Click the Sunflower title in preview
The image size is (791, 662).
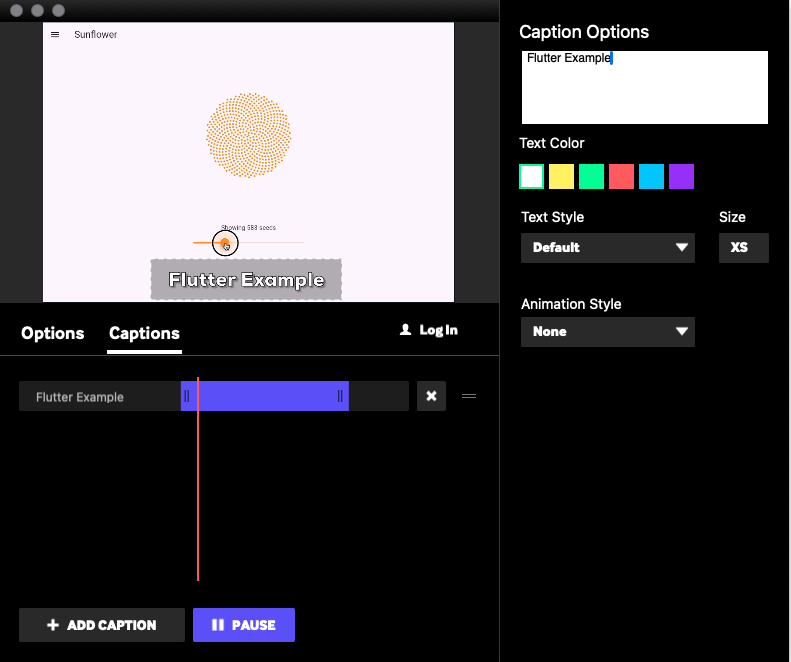[x=95, y=34]
